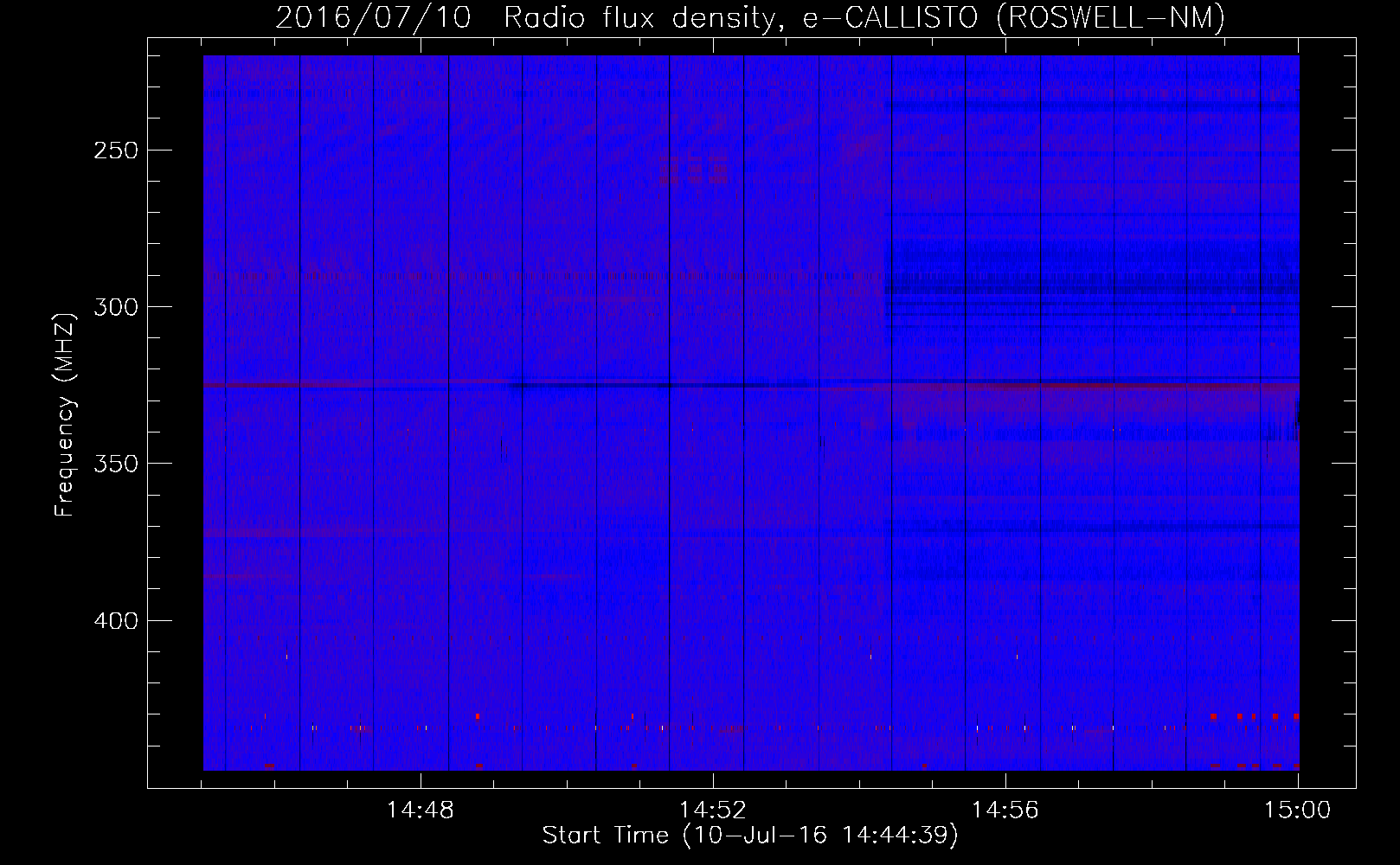Click the 14:48 time tick label
The image size is (1400, 865).
pyautogui.click(x=421, y=811)
